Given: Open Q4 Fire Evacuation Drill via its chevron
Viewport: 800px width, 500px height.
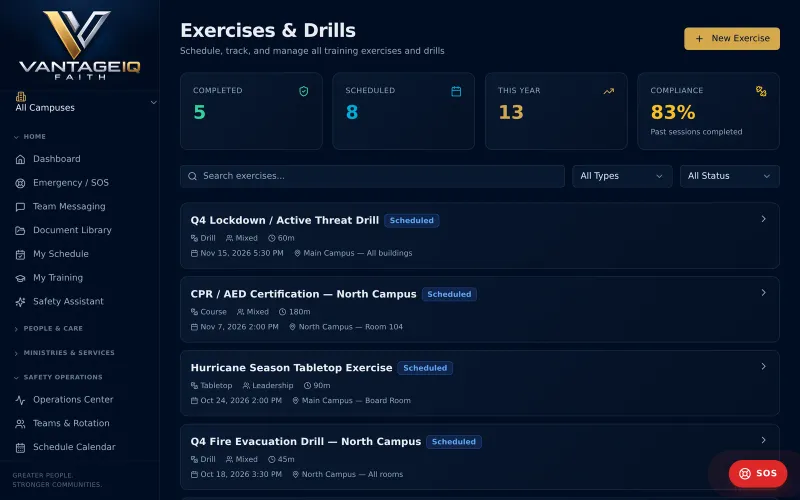Looking at the screenshot, I should [763, 440].
